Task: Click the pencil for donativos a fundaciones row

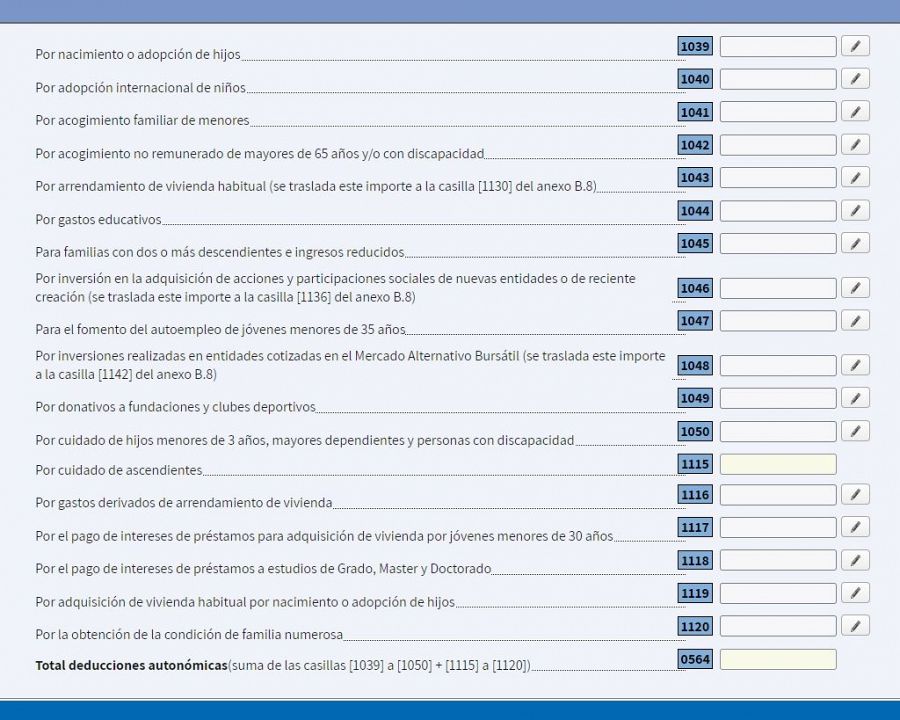Action: click(855, 398)
